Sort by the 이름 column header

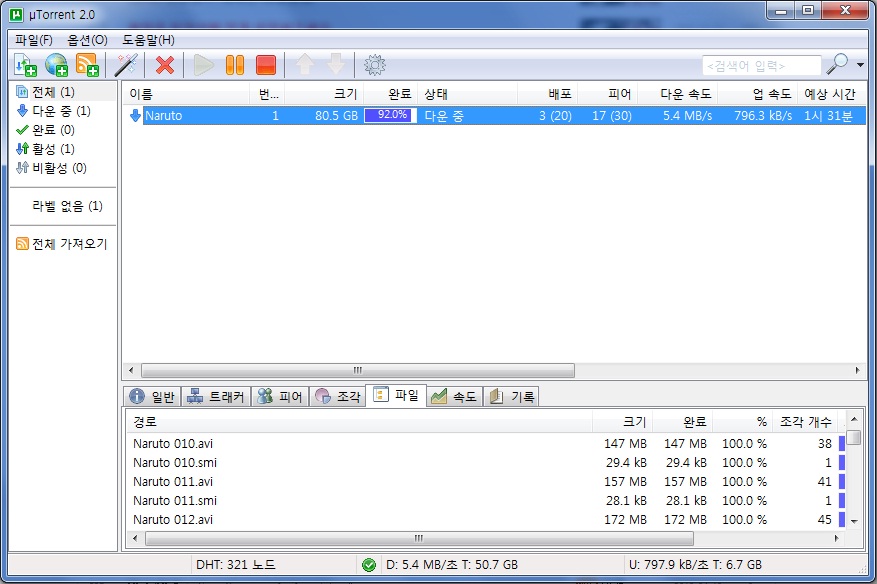pos(187,94)
